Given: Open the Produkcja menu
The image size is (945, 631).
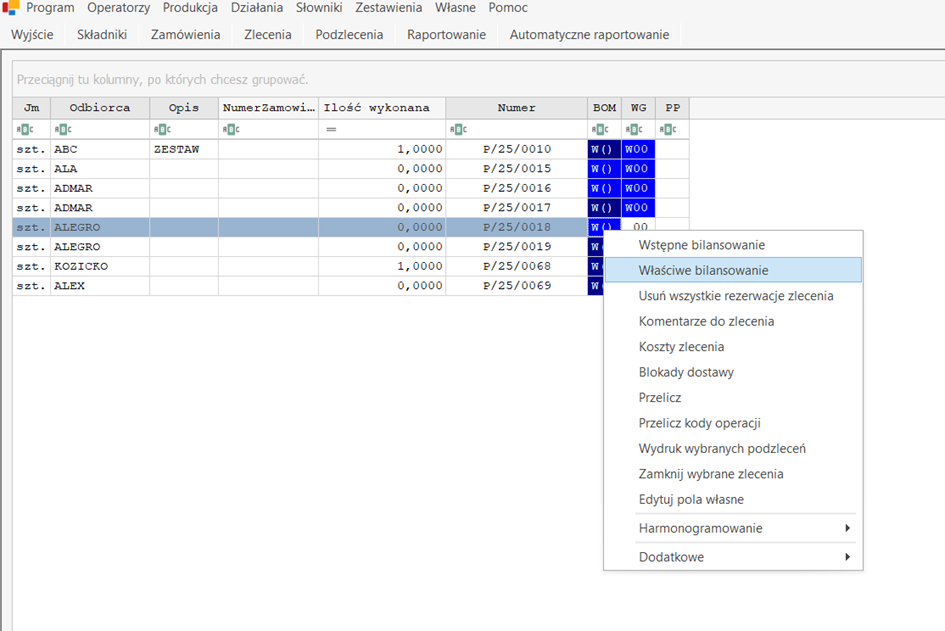Looking at the screenshot, I should coord(190,8).
